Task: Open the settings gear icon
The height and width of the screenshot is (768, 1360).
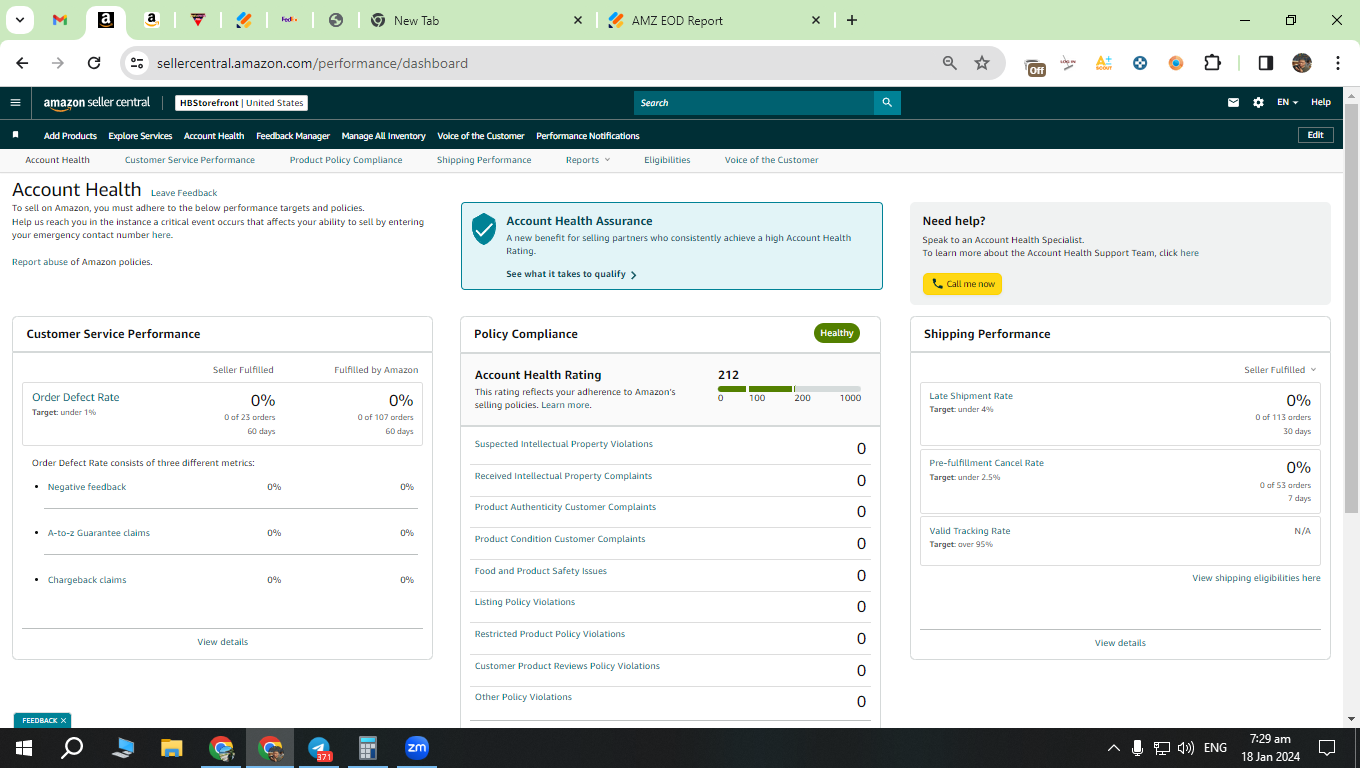Action: click(1258, 103)
